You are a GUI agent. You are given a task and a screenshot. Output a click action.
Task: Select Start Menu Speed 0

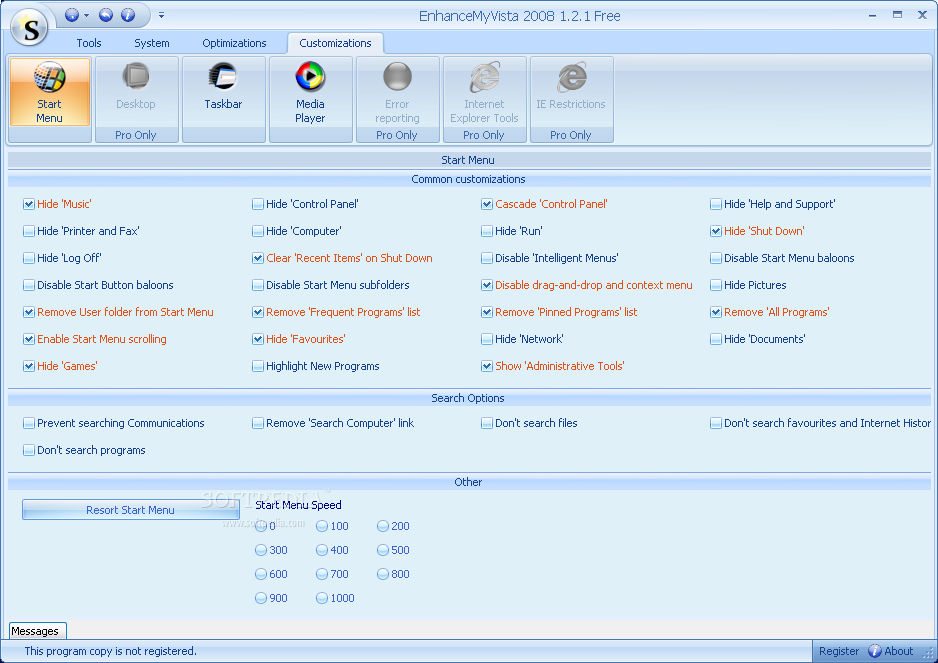tap(261, 526)
